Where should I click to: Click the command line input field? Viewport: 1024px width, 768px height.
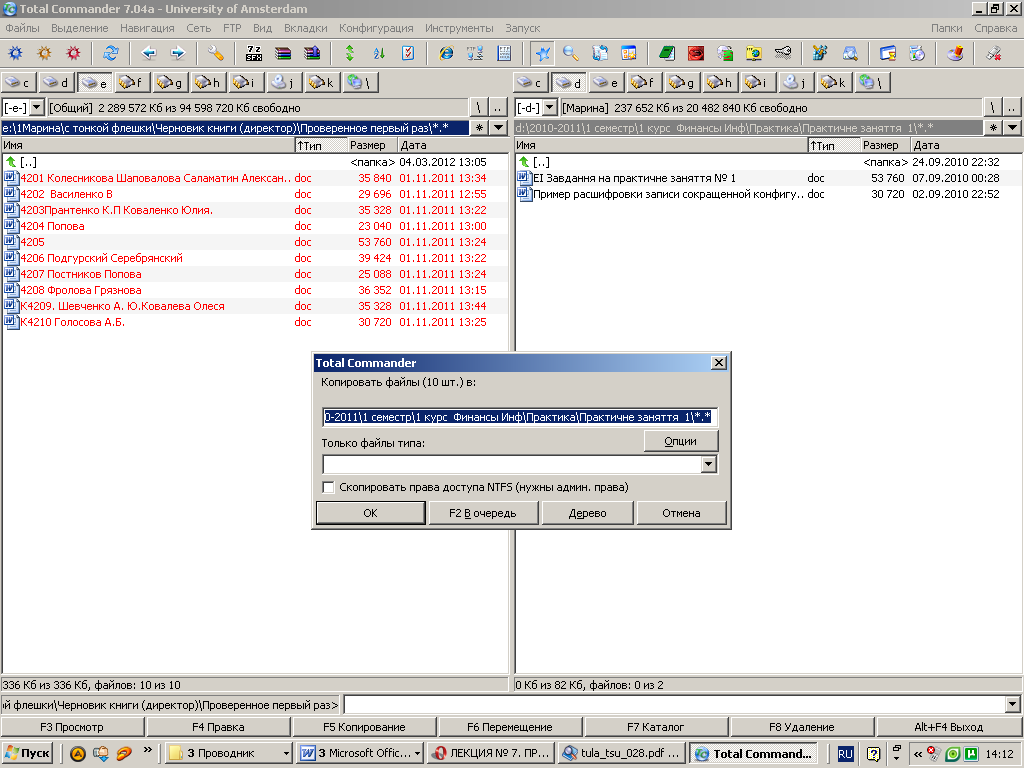(675, 705)
